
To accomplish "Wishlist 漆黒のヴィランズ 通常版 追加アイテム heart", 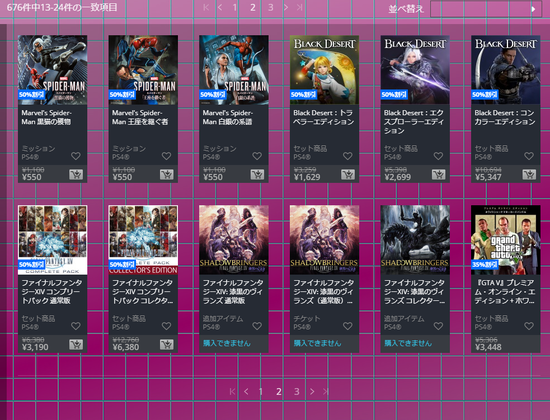I will (x=257, y=326).
